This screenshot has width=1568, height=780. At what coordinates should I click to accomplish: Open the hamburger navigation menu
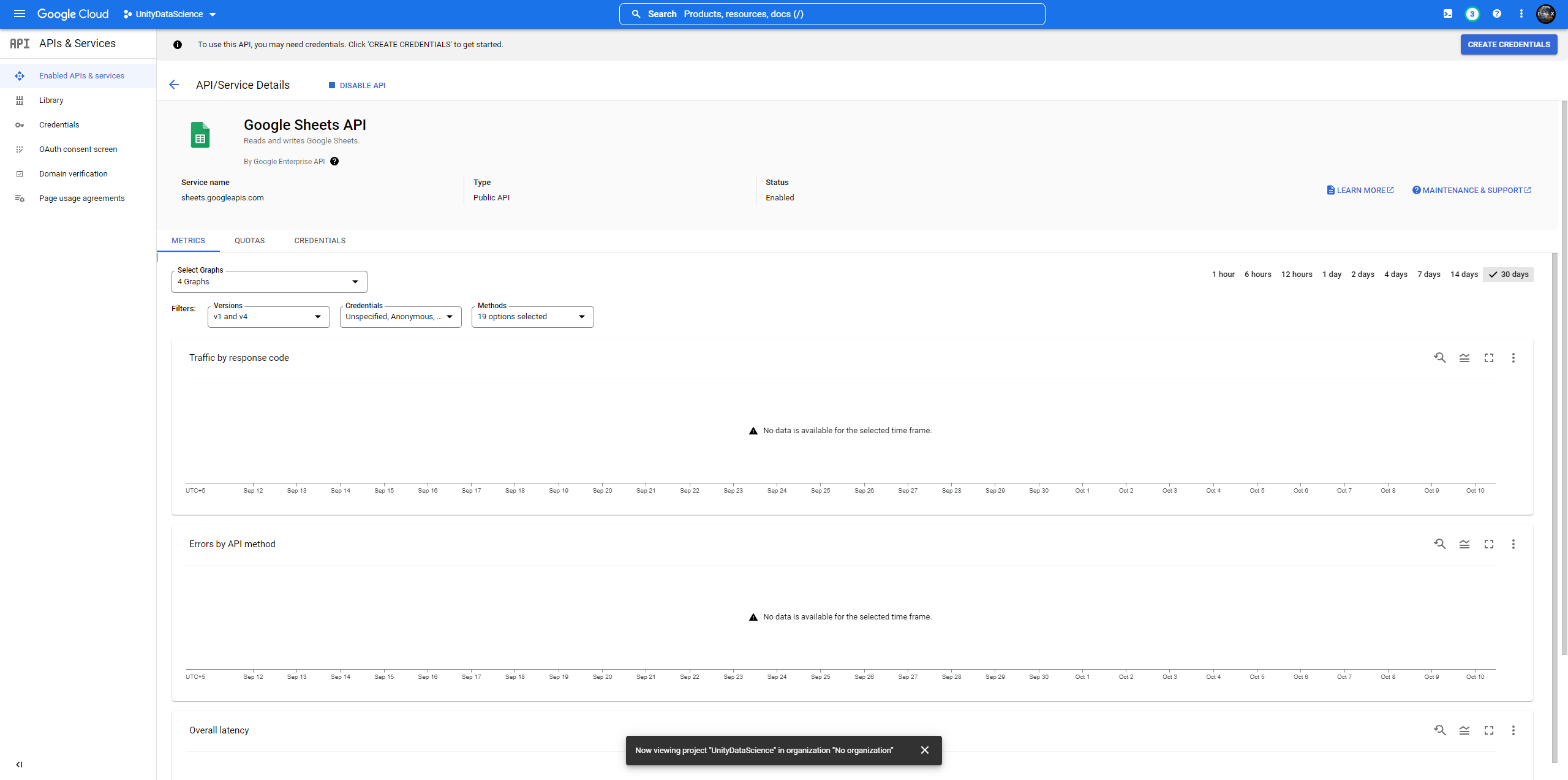pyautogui.click(x=20, y=13)
